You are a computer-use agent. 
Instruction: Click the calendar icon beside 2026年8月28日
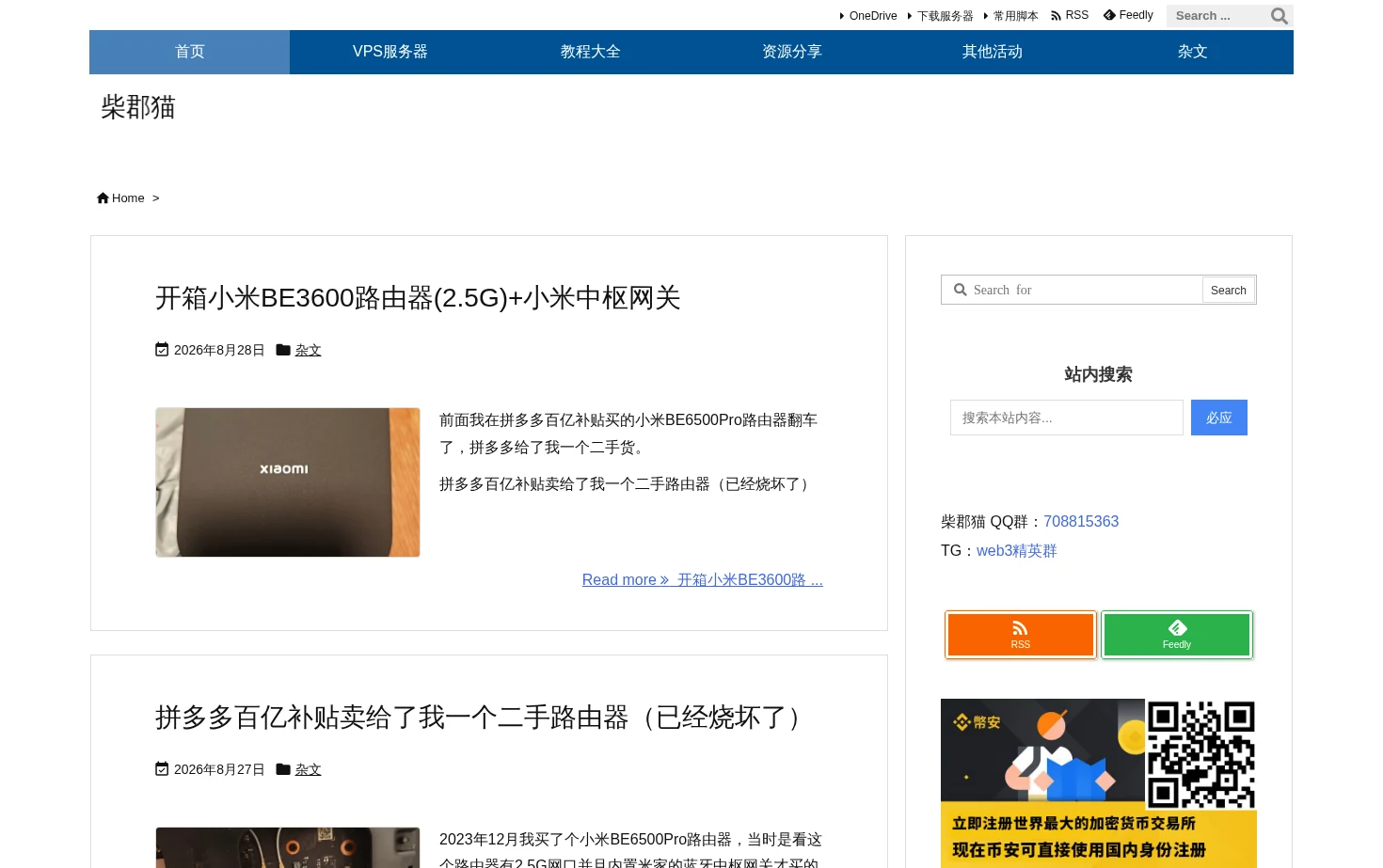162,350
